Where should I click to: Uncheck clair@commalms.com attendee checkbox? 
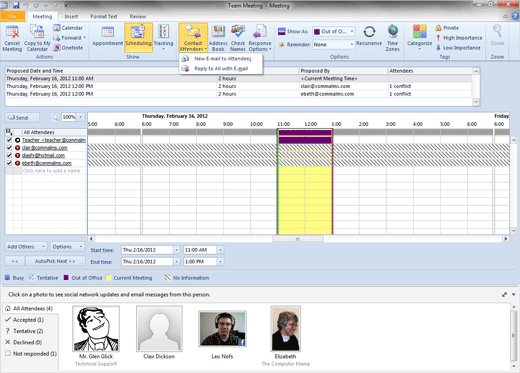(9, 148)
